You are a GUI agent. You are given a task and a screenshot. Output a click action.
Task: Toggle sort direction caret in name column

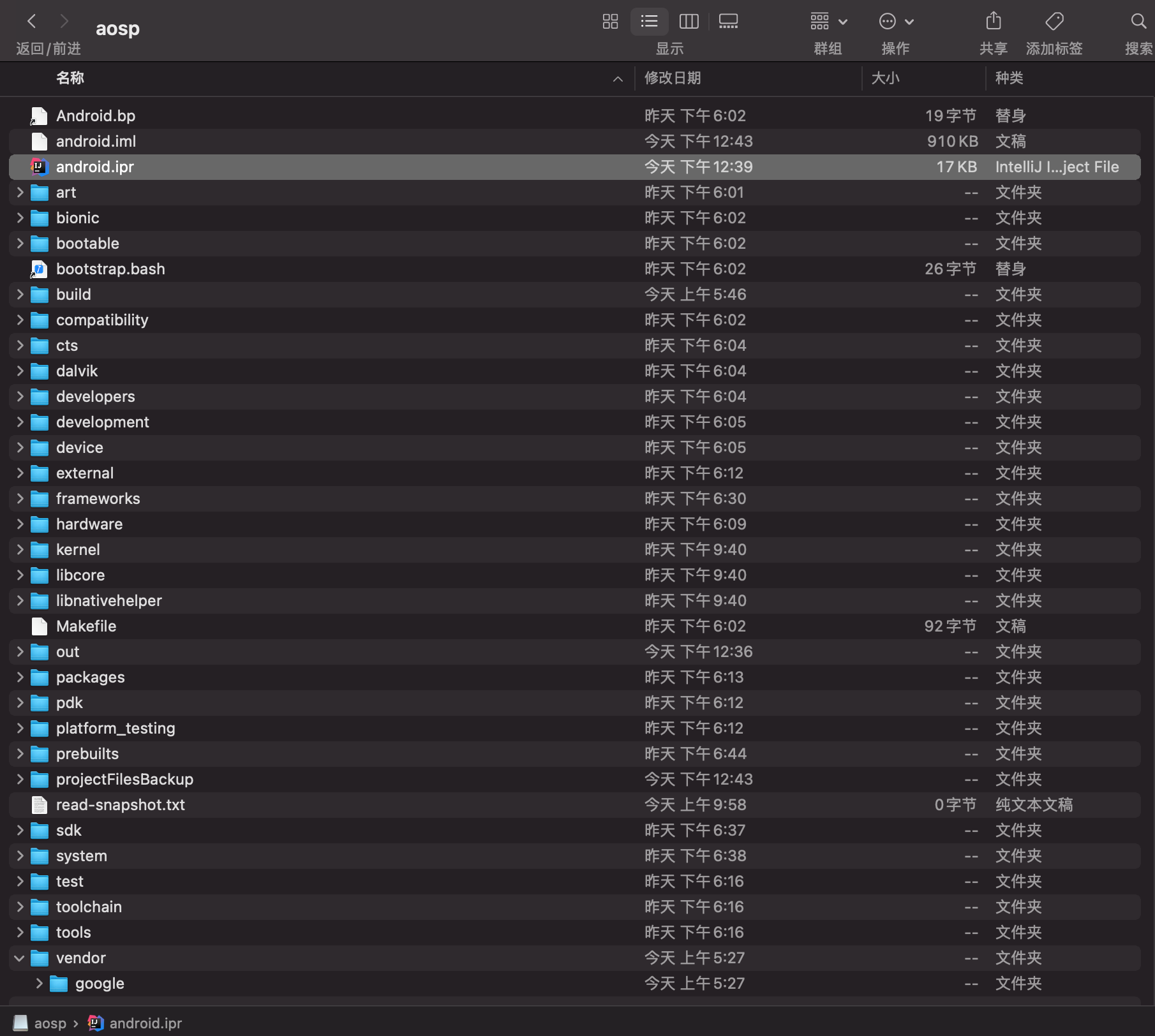[x=618, y=78]
